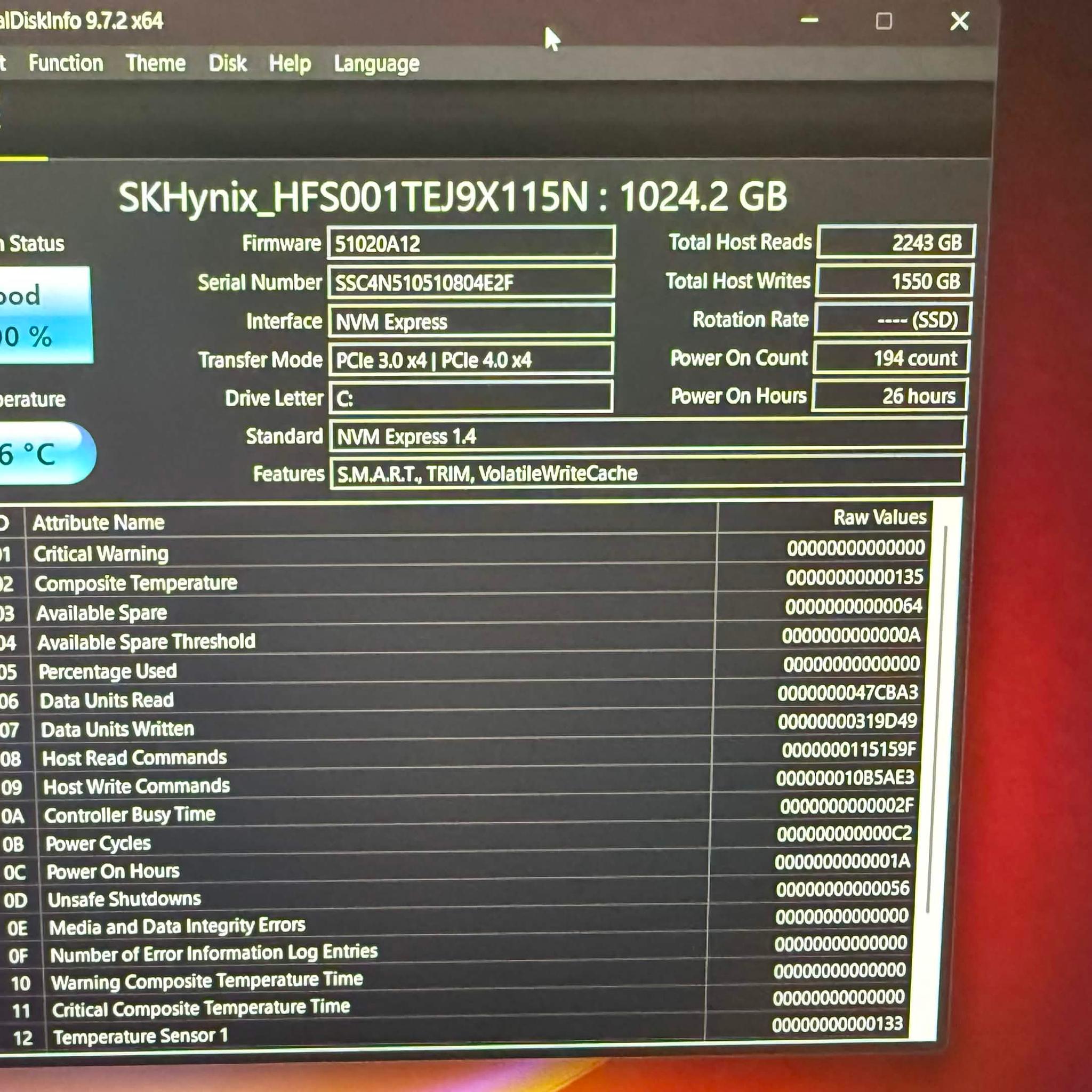Viewport: 1092px width, 1092px height.
Task: Click the Power On Count value
Action: [x=892, y=357]
